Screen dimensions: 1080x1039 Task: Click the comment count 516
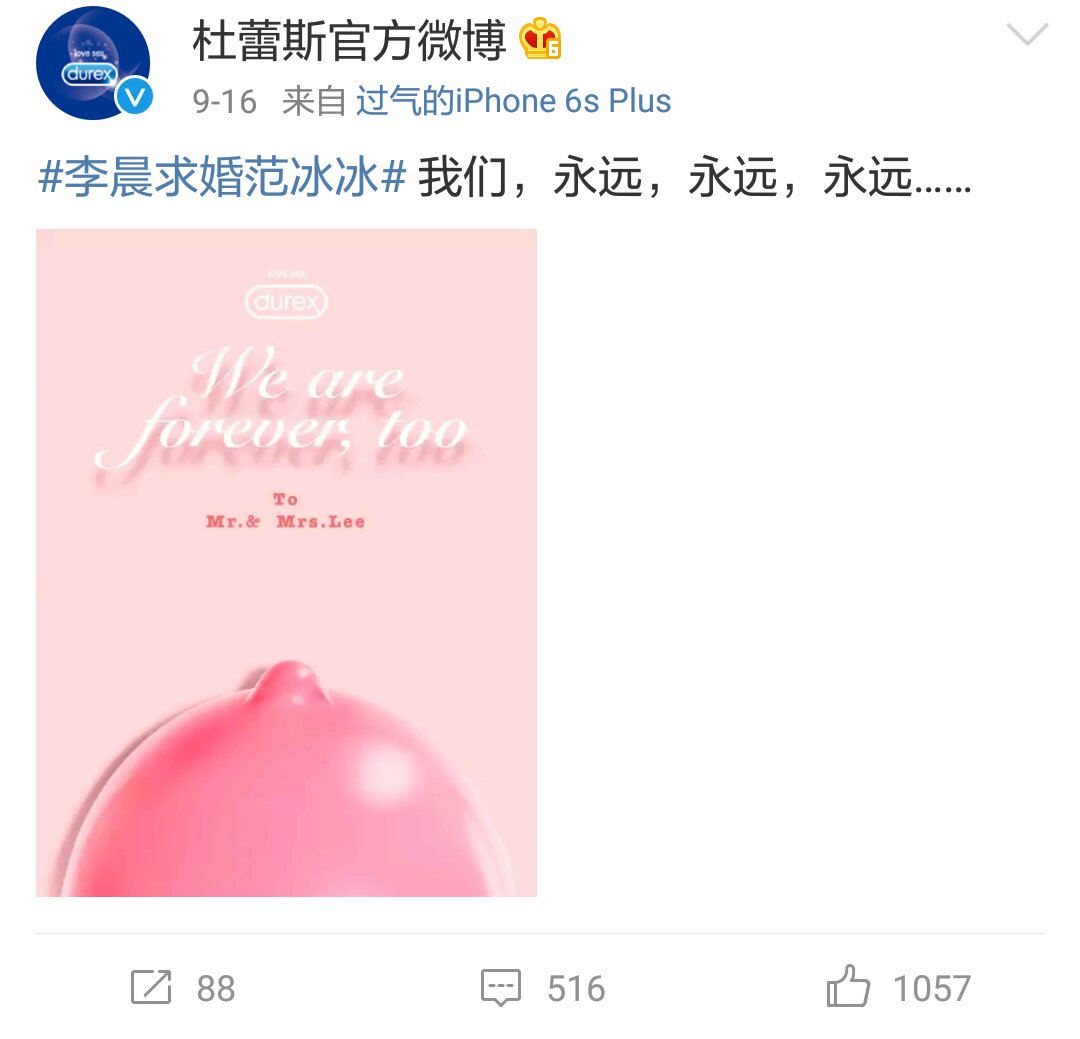tap(576, 988)
